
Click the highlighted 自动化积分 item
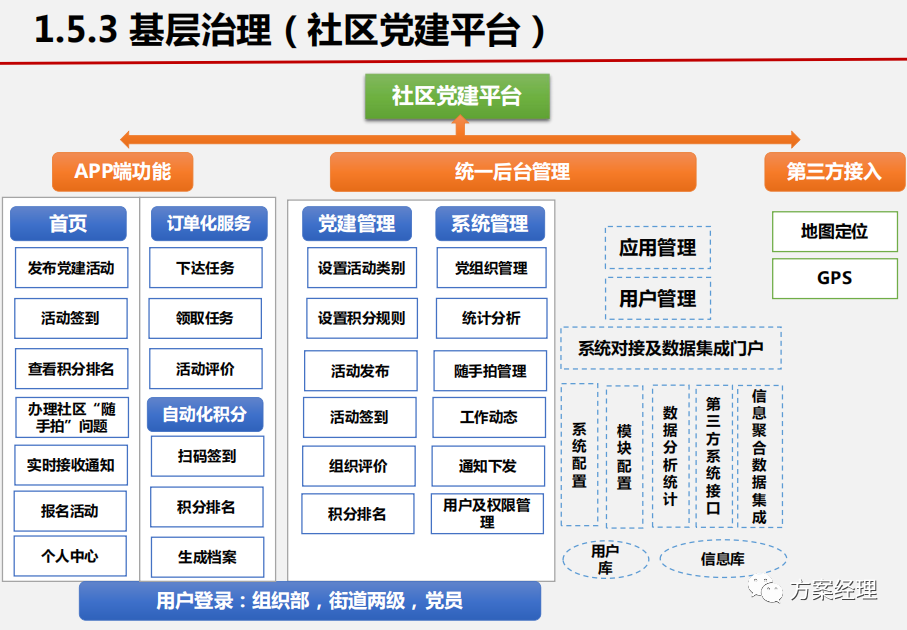point(206,414)
